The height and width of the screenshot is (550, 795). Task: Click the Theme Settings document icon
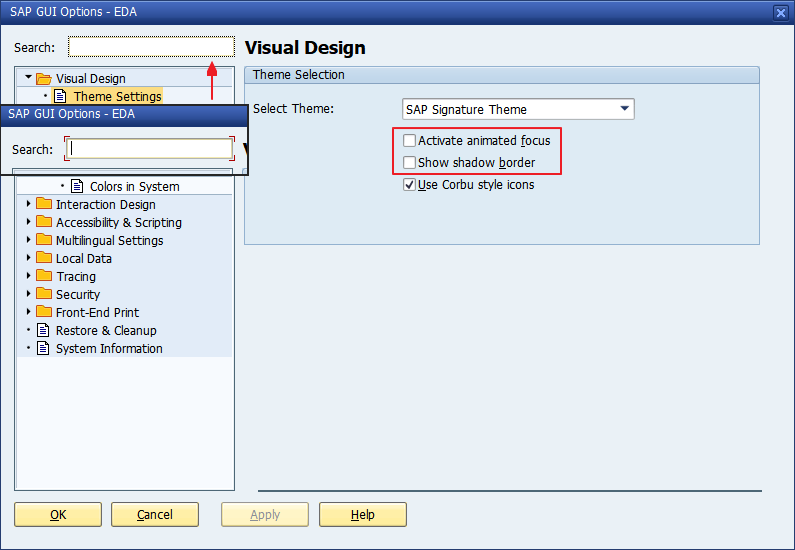click(x=60, y=96)
